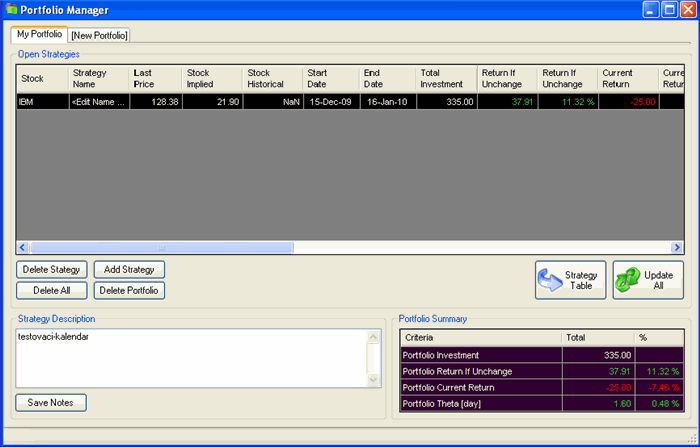
Task: Click the Strategy Table arrow icon button
Action: click(x=570, y=280)
